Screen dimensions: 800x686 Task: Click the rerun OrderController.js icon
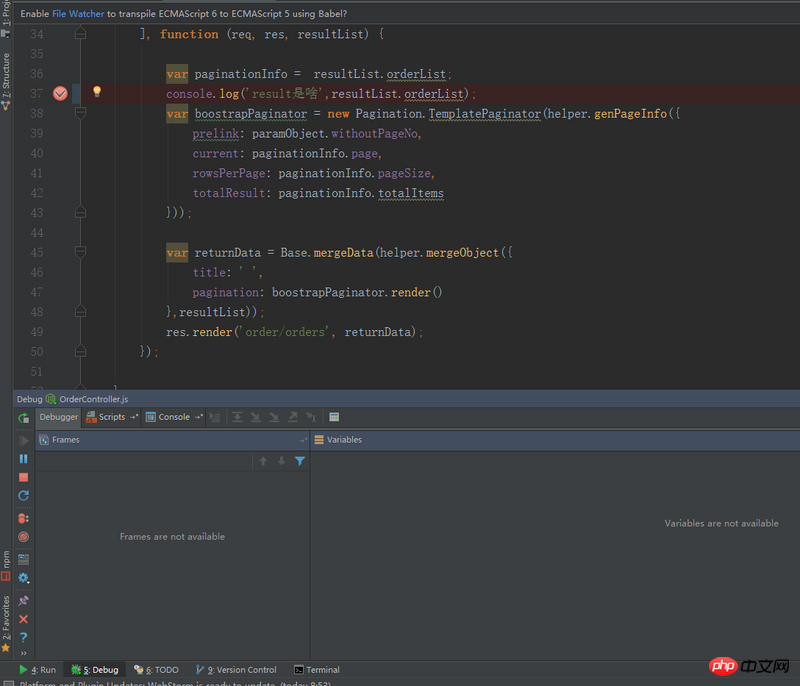[x=23, y=418]
